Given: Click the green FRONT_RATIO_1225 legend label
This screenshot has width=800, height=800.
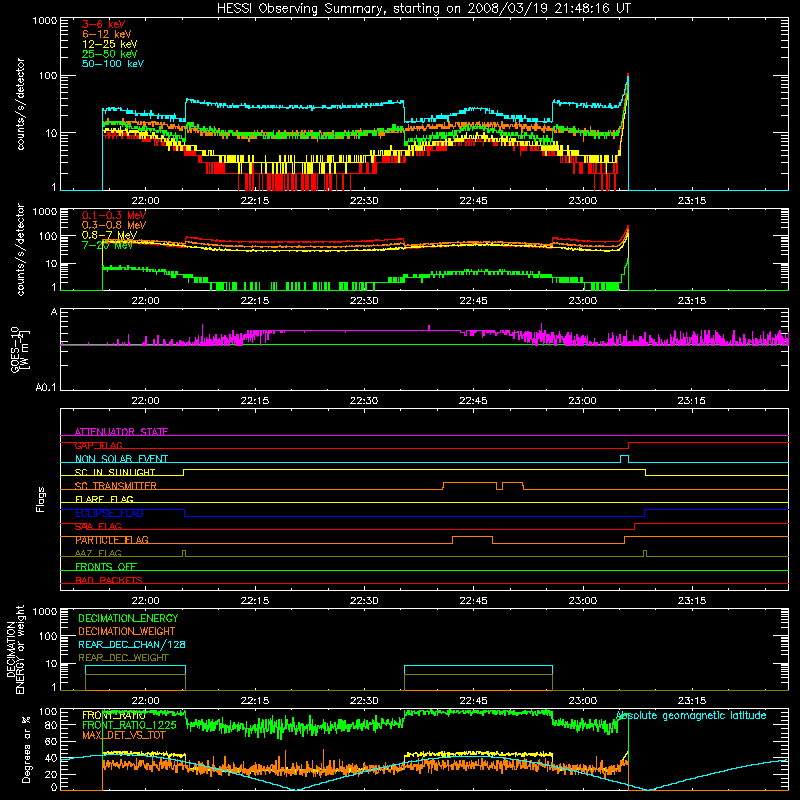Looking at the screenshot, I should coord(129,725).
